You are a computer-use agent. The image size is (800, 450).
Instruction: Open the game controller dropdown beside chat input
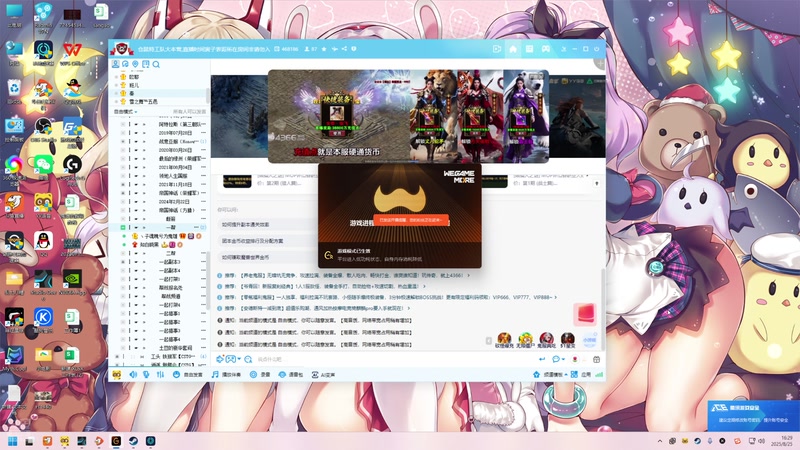tap(233, 359)
